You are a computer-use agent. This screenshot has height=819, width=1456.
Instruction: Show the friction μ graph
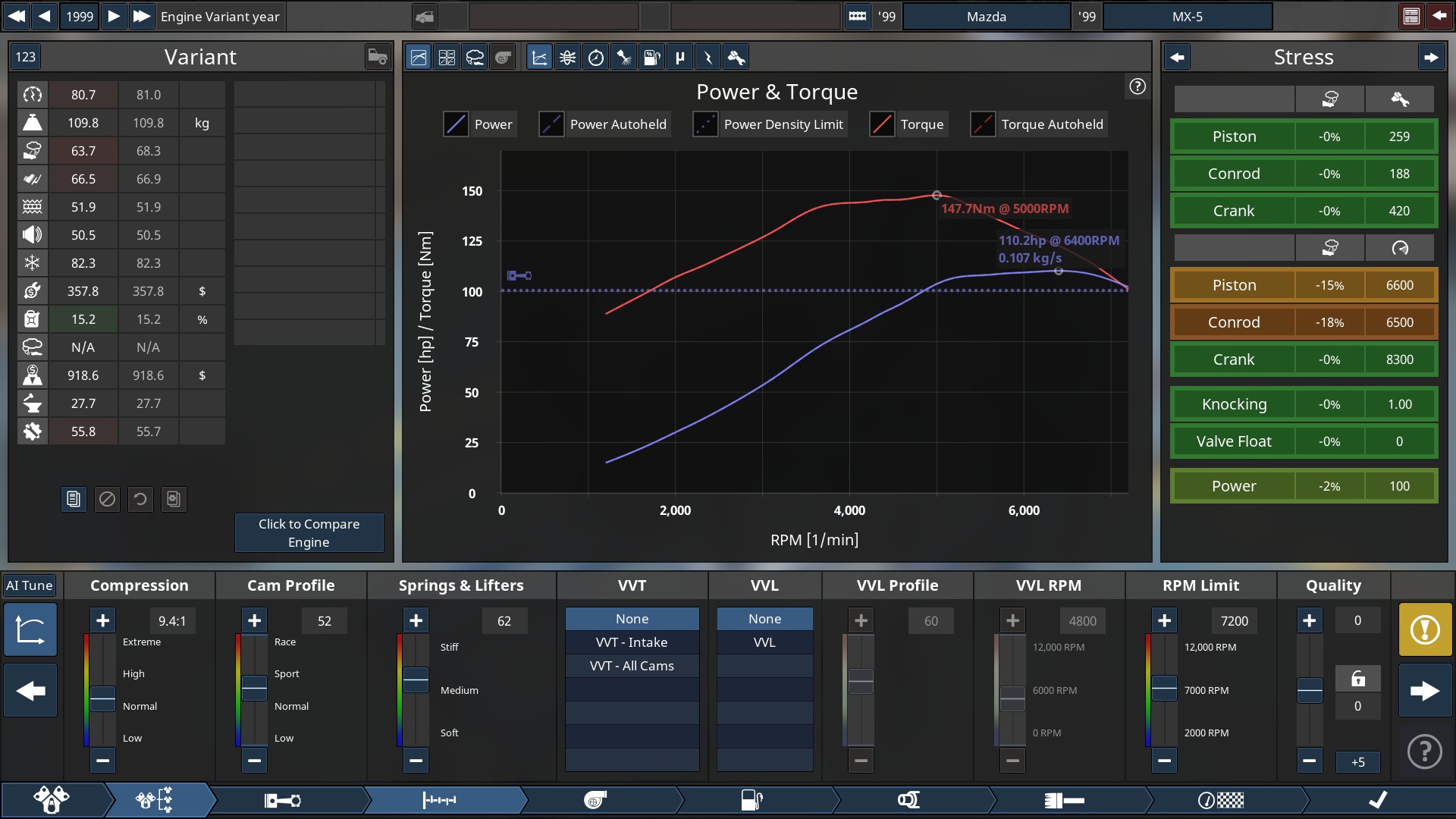(x=679, y=57)
